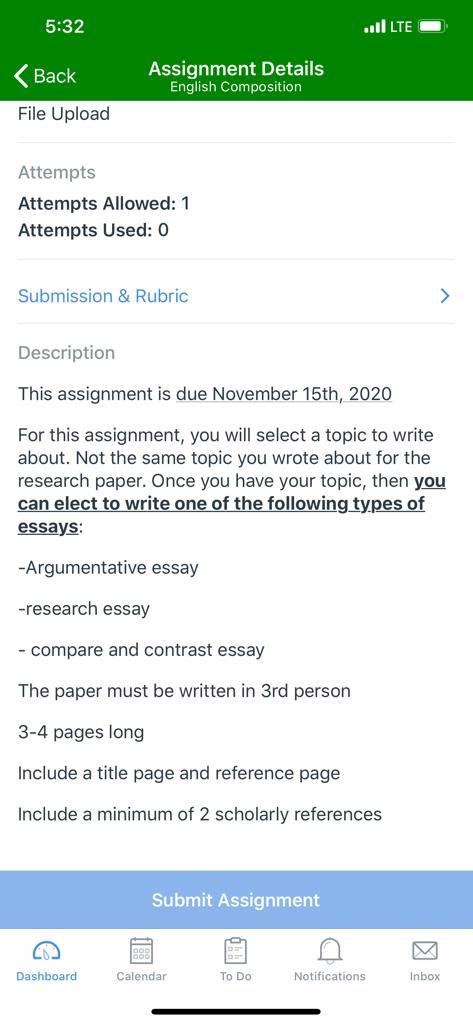Open the Inbox envelope icon
473x1024 pixels.
(x=425, y=950)
